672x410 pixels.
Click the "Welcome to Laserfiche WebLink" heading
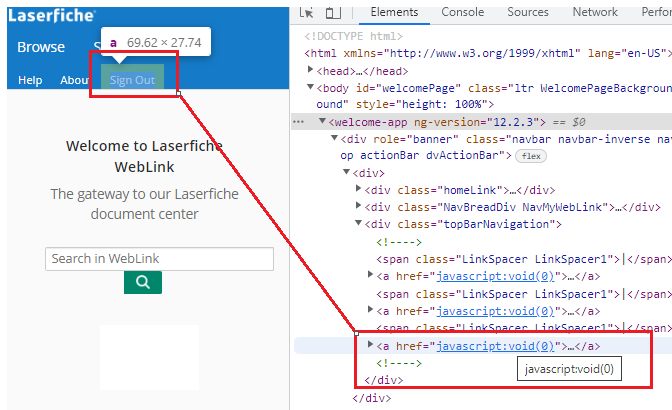click(144, 156)
